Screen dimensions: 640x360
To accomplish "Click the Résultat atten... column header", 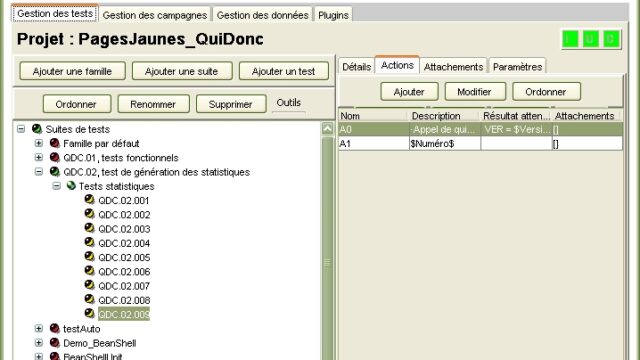I will (x=516, y=116).
